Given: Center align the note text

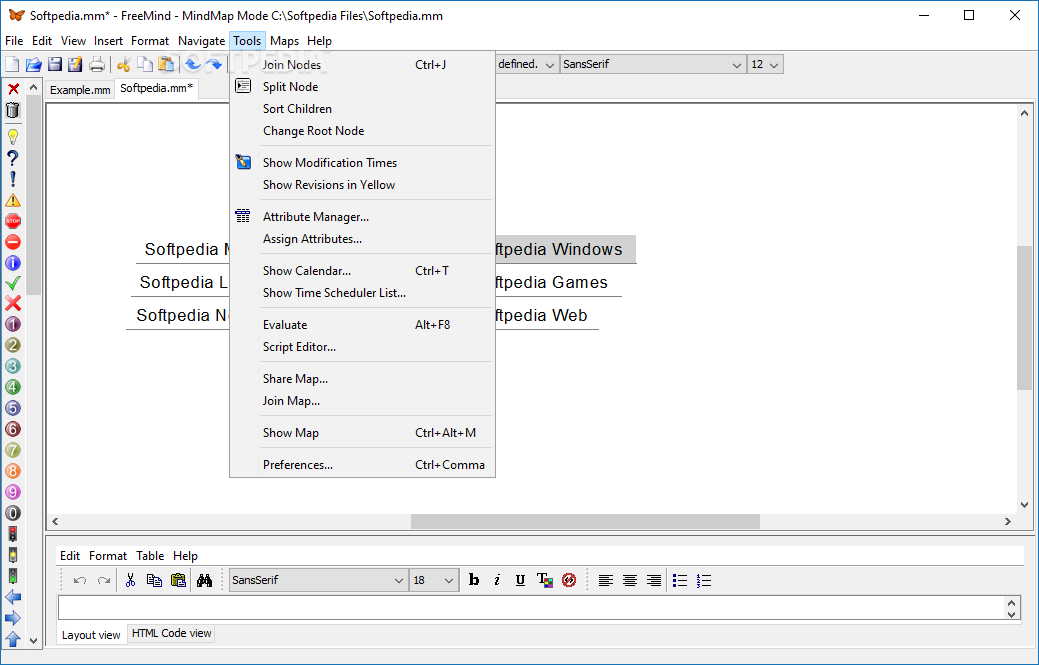Looking at the screenshot, I should click(629, 580).
